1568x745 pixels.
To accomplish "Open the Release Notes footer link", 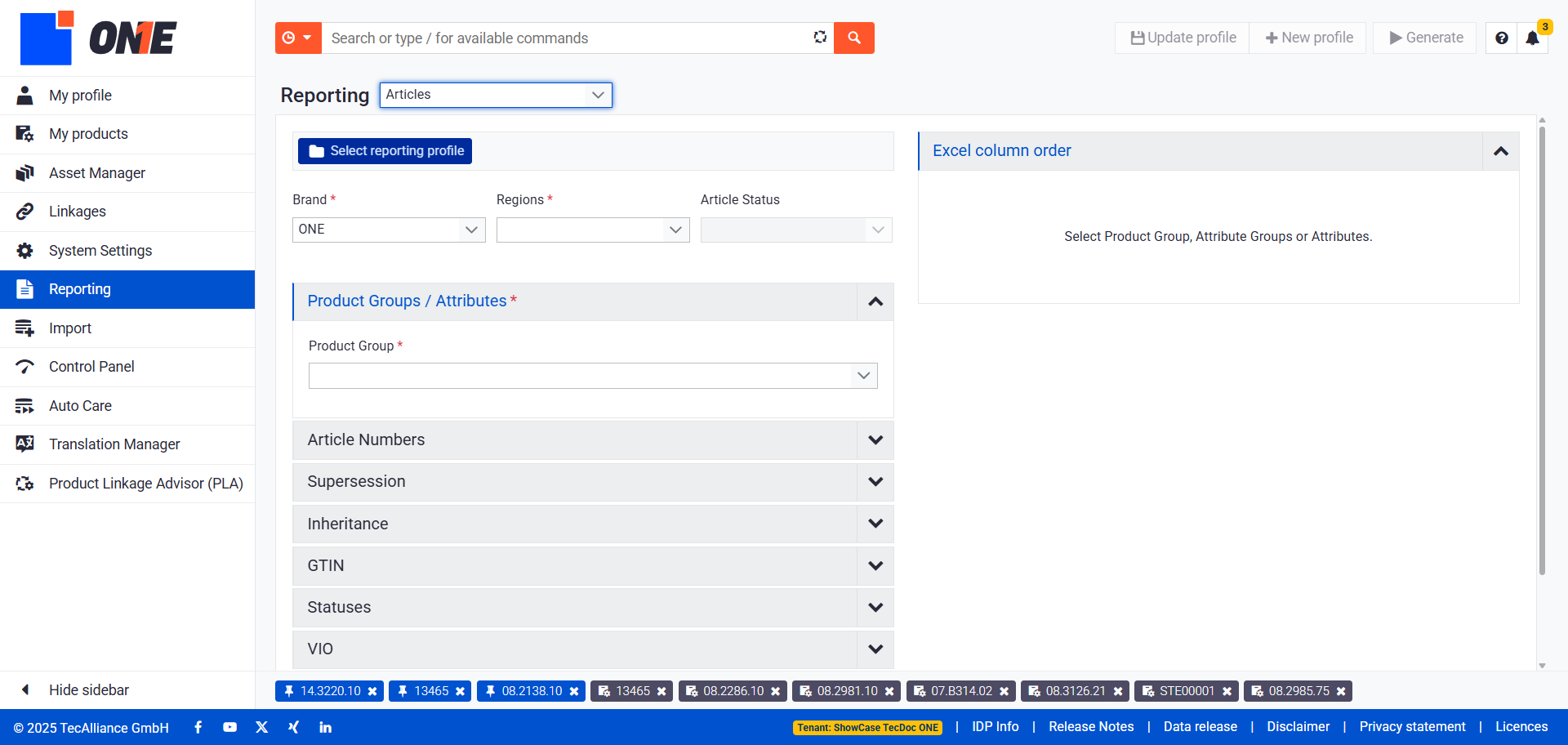I will (1091, 727).
